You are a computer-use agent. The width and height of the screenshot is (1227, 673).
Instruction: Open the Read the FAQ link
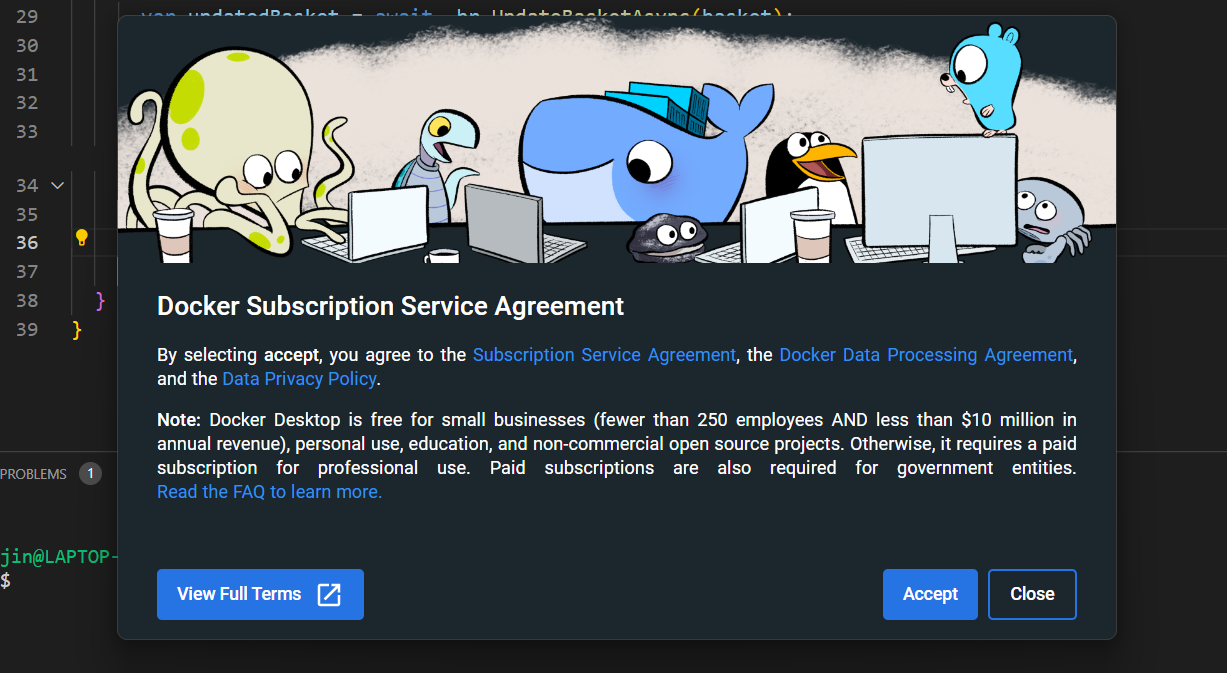269,492
